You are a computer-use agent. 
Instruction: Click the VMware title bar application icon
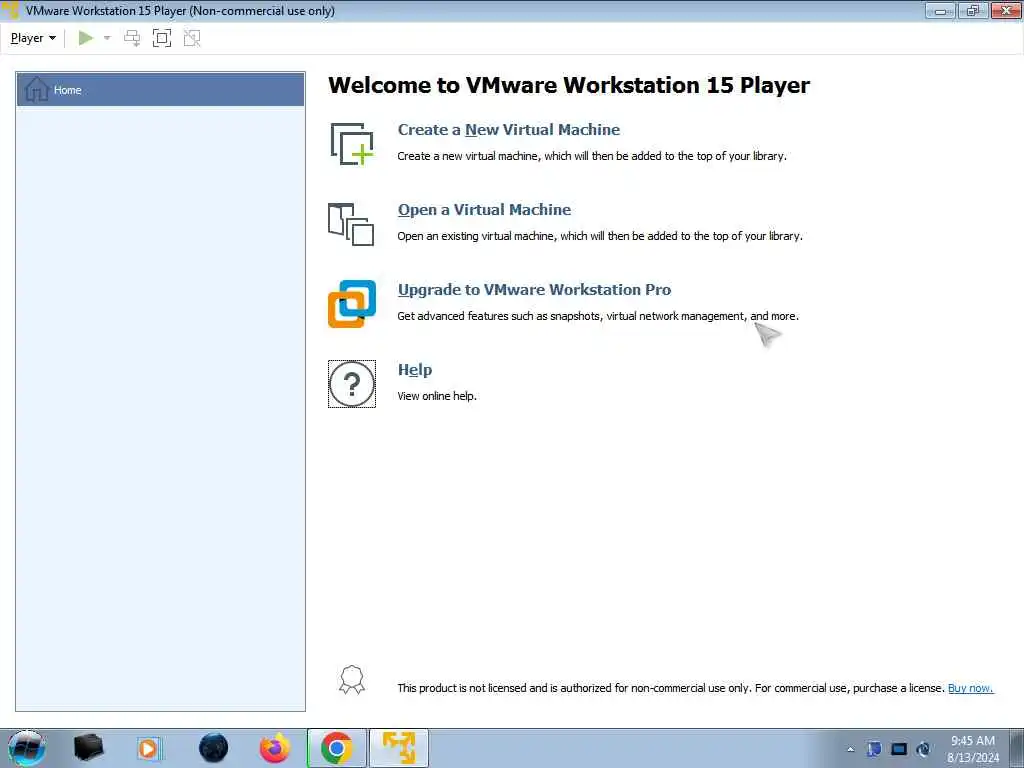click(x=11, y=10)
